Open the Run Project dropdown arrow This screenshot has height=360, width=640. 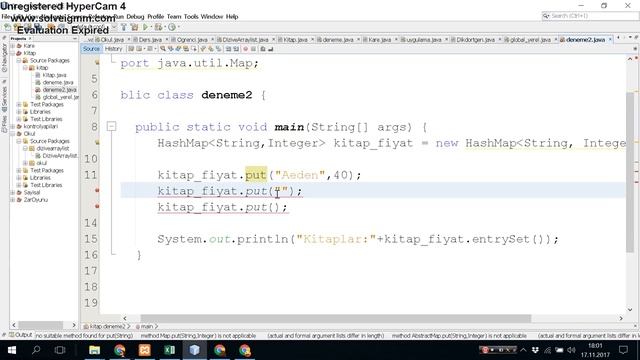151,27
